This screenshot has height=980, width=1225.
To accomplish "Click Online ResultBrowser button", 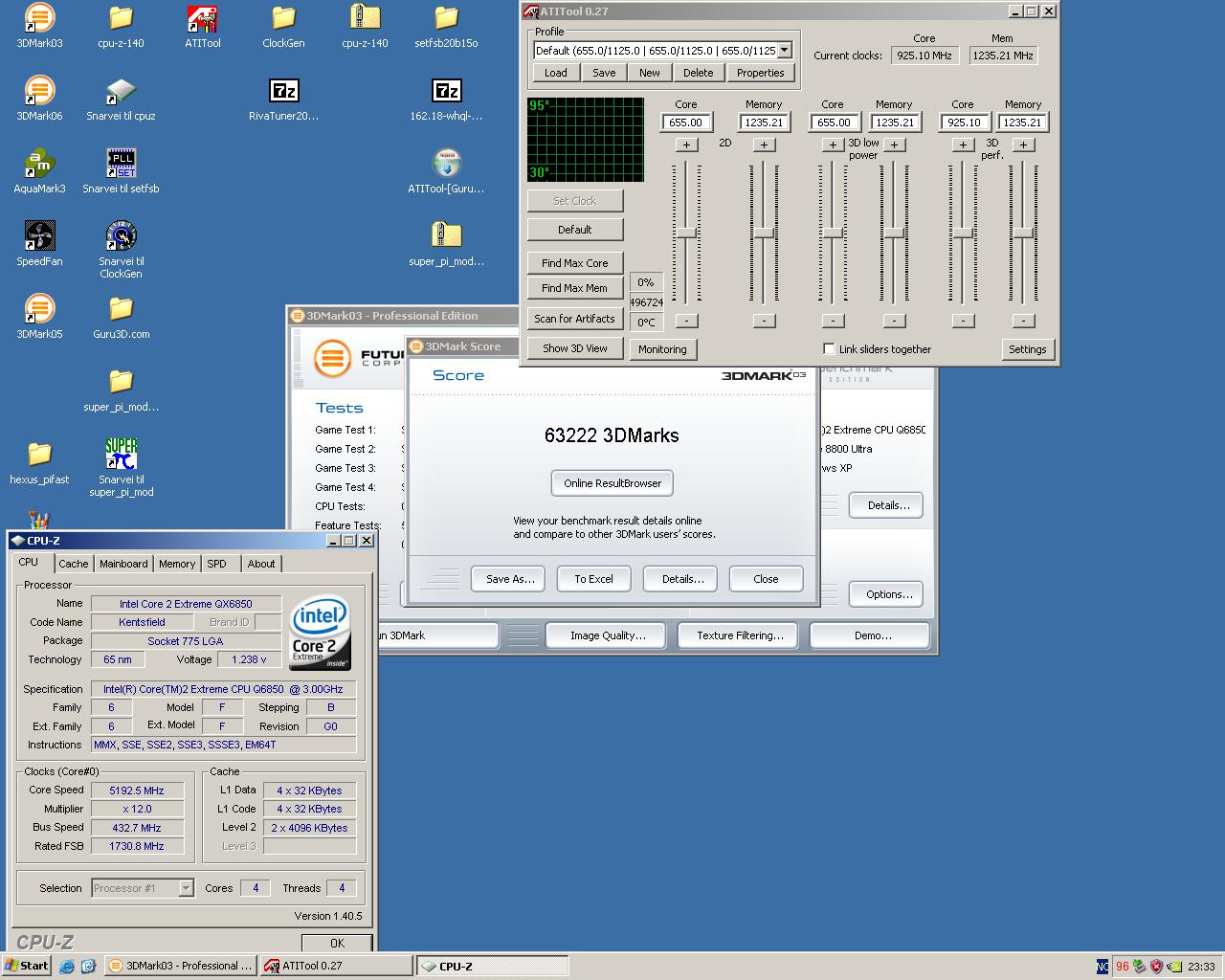I will 612,483.
